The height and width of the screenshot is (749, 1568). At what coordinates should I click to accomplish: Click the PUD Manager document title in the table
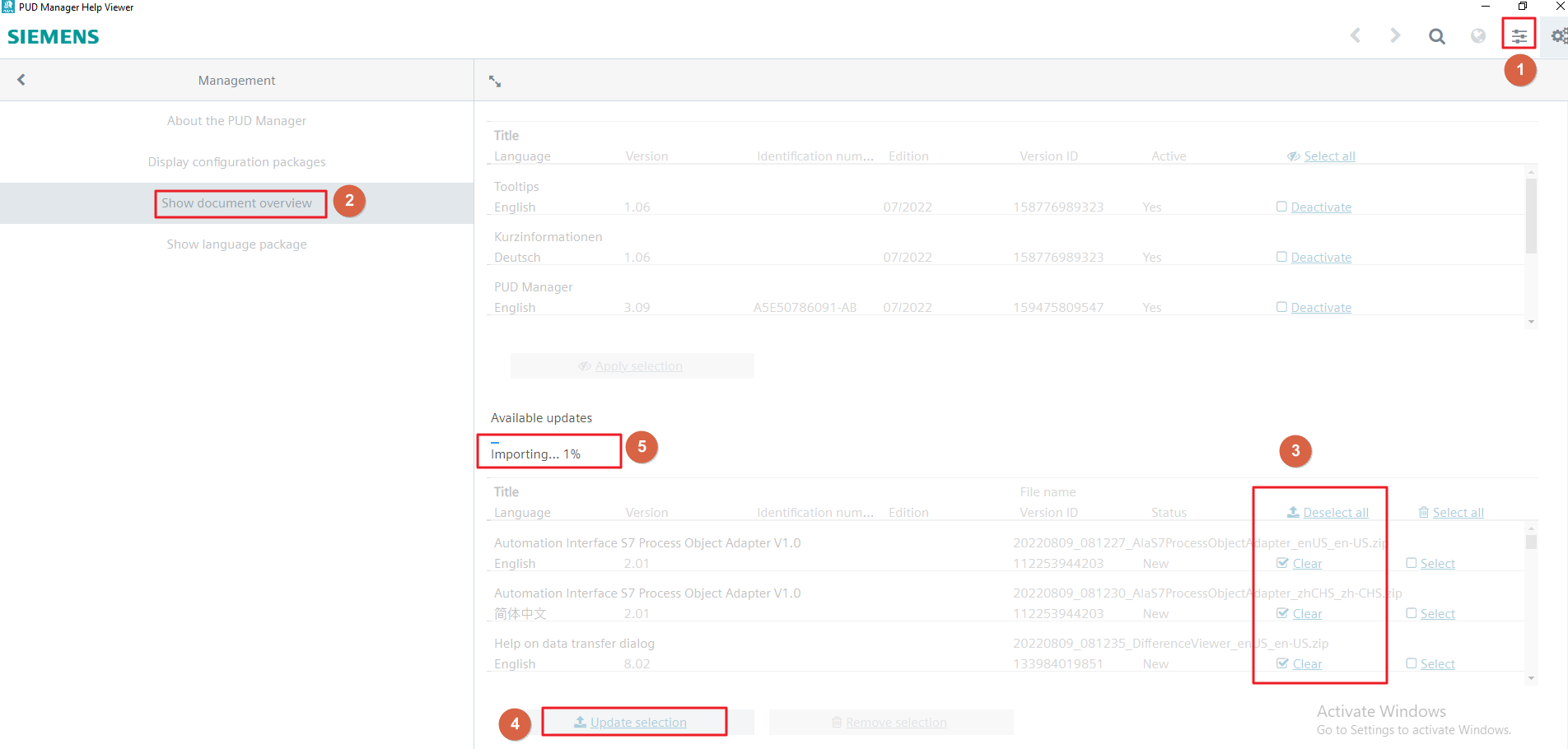click(533, 287)
